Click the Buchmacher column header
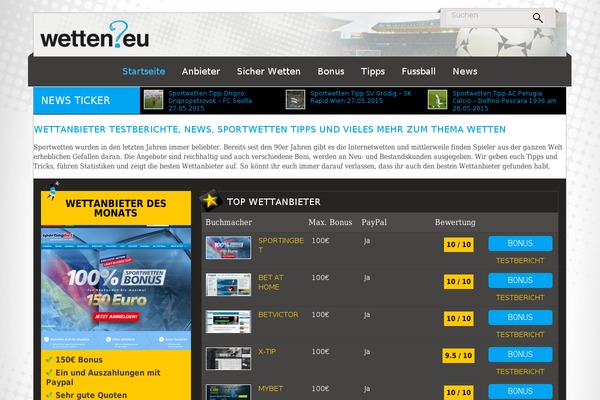 click(228, 222)
